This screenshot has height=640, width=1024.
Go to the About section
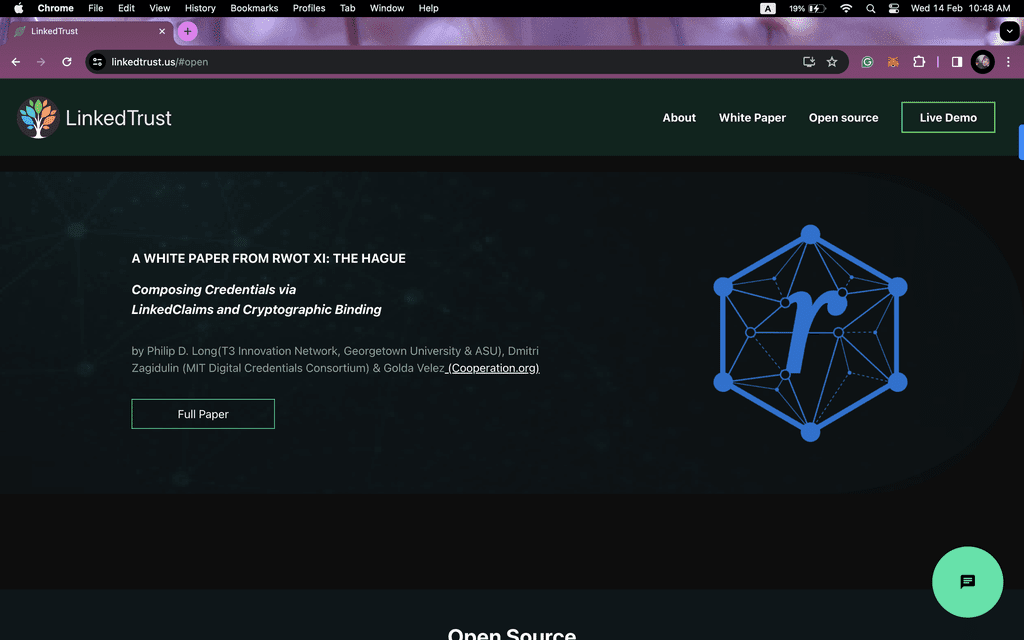[679, 118]
